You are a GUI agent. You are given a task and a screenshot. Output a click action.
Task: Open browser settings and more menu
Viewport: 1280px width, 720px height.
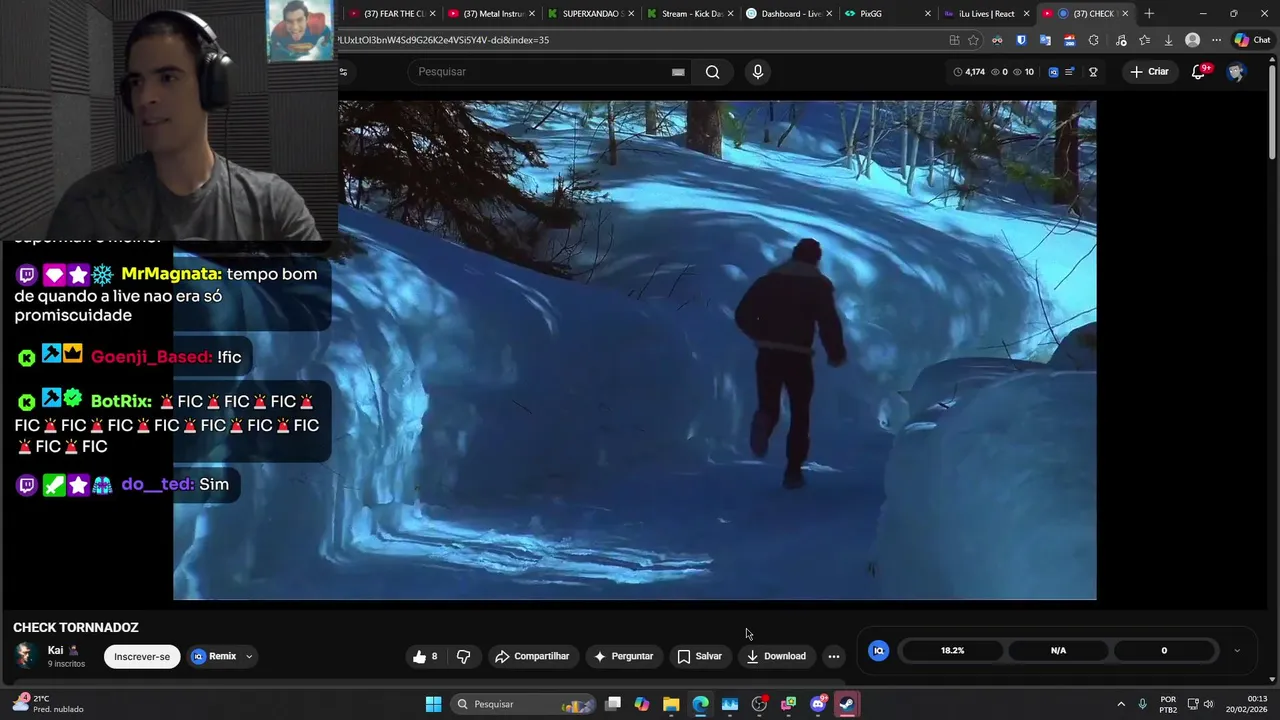pos(1216,40)
